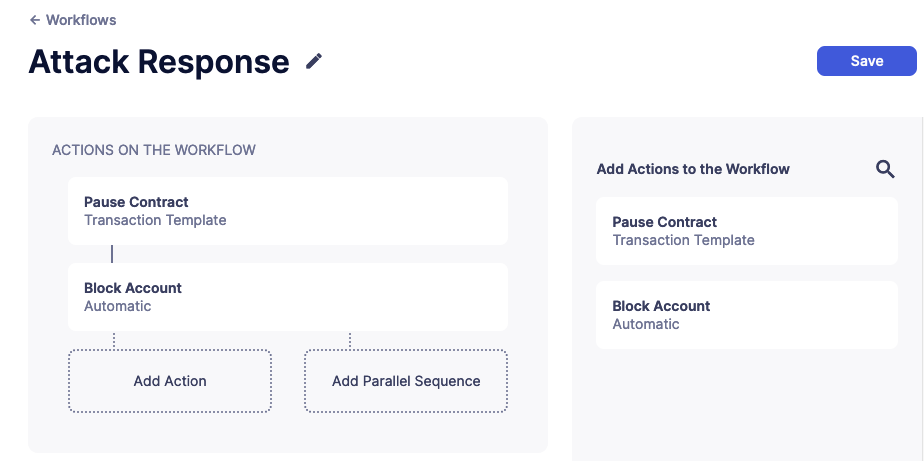Select the Block Account step in the workflow

(x=288, y=297)
